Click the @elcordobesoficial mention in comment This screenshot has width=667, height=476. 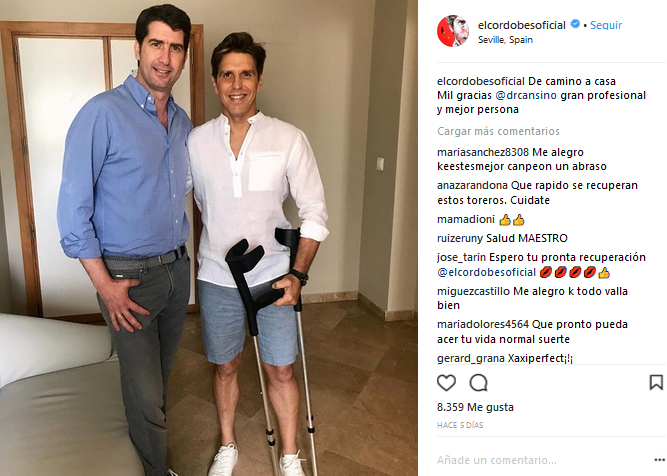486,272
